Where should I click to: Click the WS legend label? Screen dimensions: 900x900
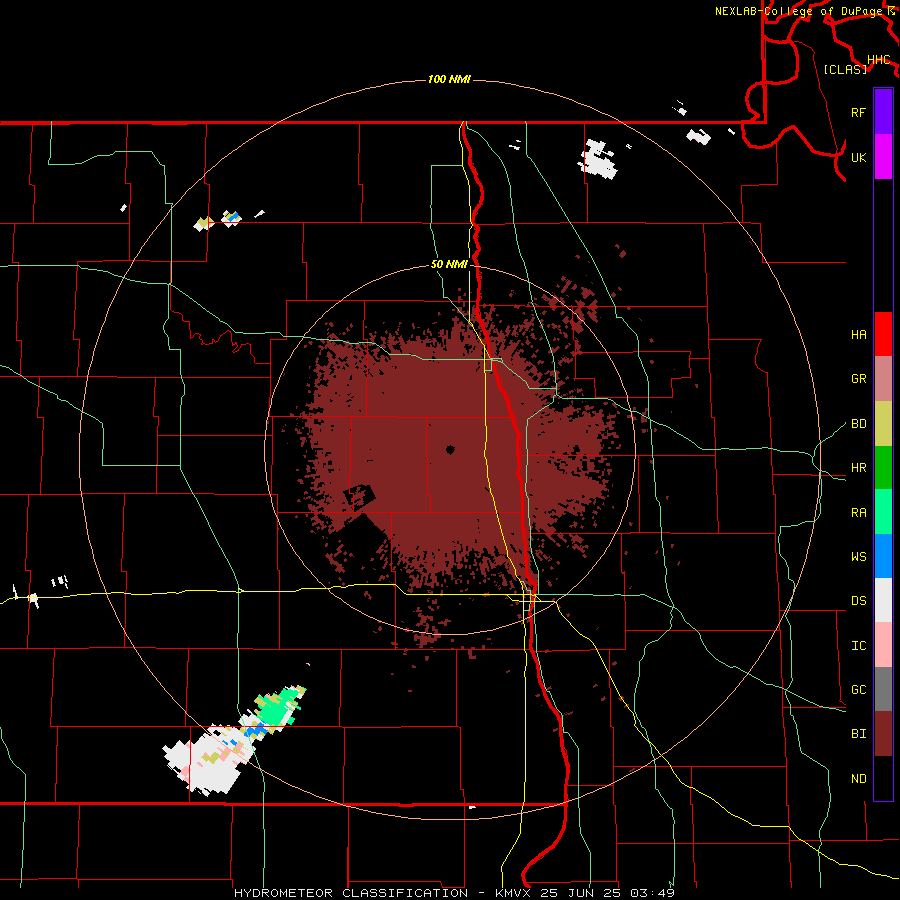(858, 557)
